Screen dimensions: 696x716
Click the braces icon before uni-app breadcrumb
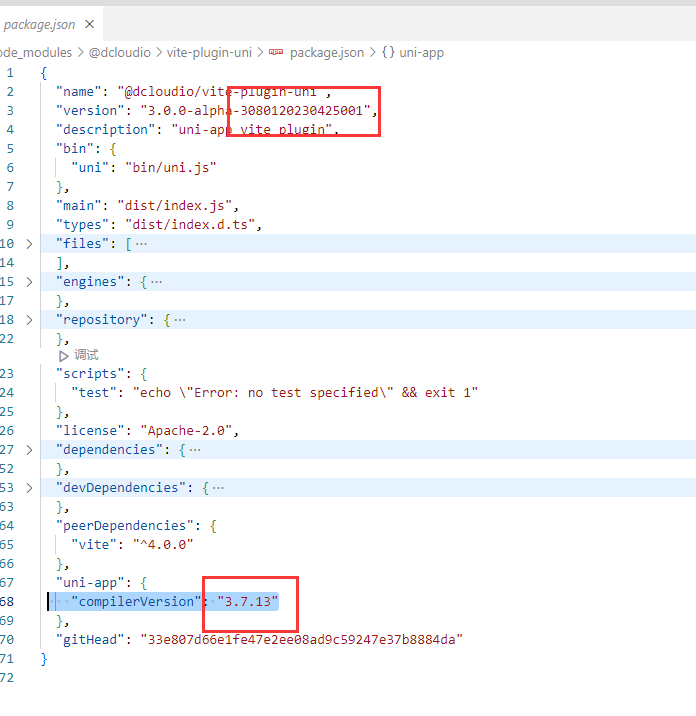[x=388, y=52]
